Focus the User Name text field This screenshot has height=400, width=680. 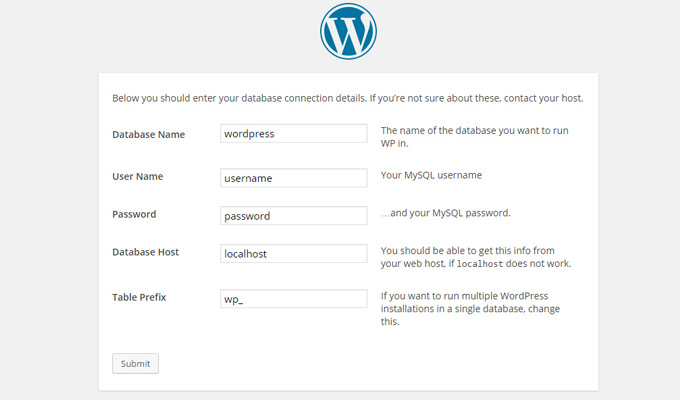coord(294,177)
